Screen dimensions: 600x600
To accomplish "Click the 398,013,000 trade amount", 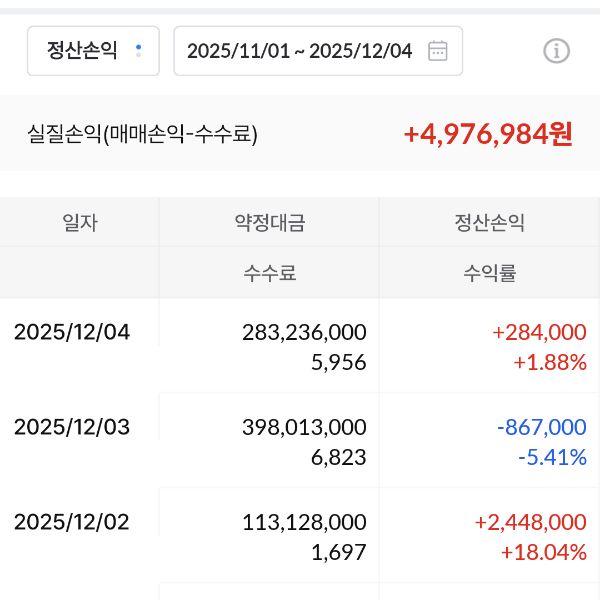I will tap(304, 427).
